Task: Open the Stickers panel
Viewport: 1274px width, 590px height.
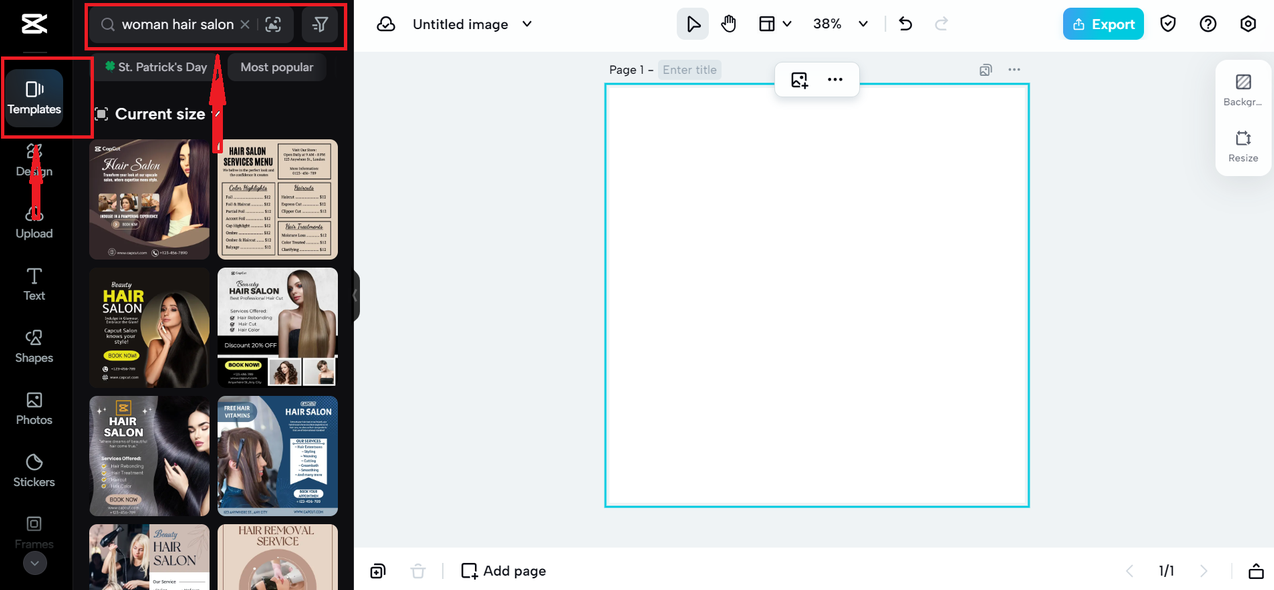Action: click(x=34, y=470)
